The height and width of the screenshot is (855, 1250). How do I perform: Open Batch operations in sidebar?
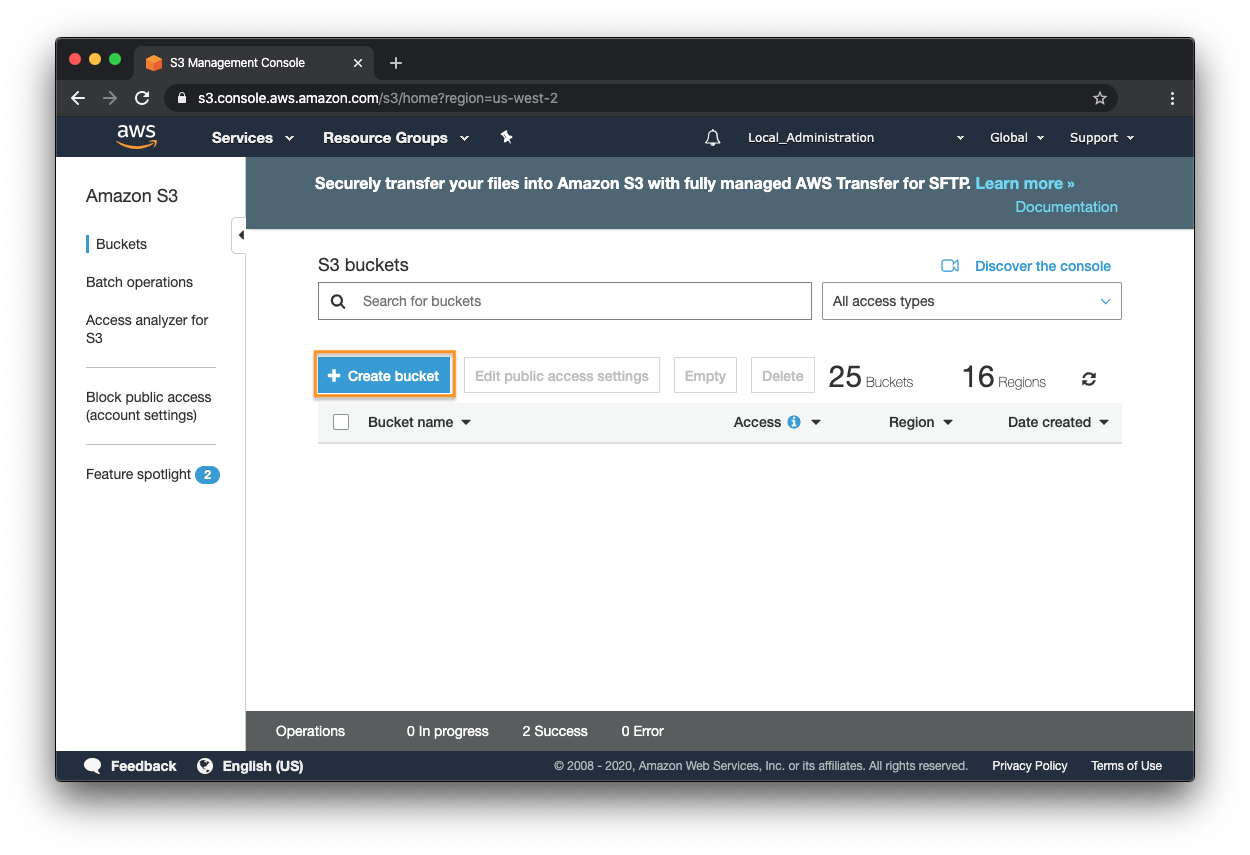139,282
